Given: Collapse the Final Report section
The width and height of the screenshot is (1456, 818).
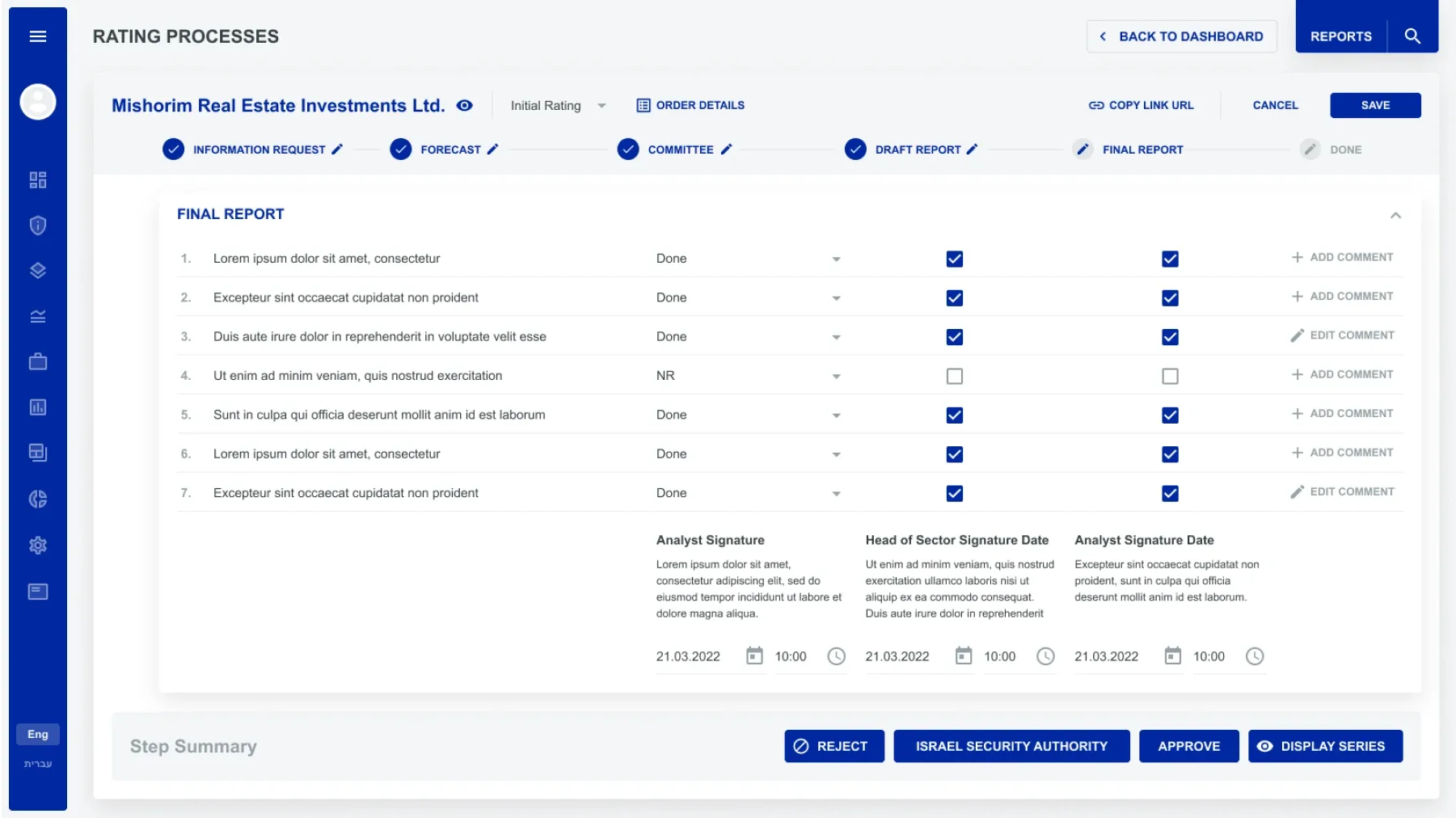Looking at the screenshot, I should coord(1395,215).
